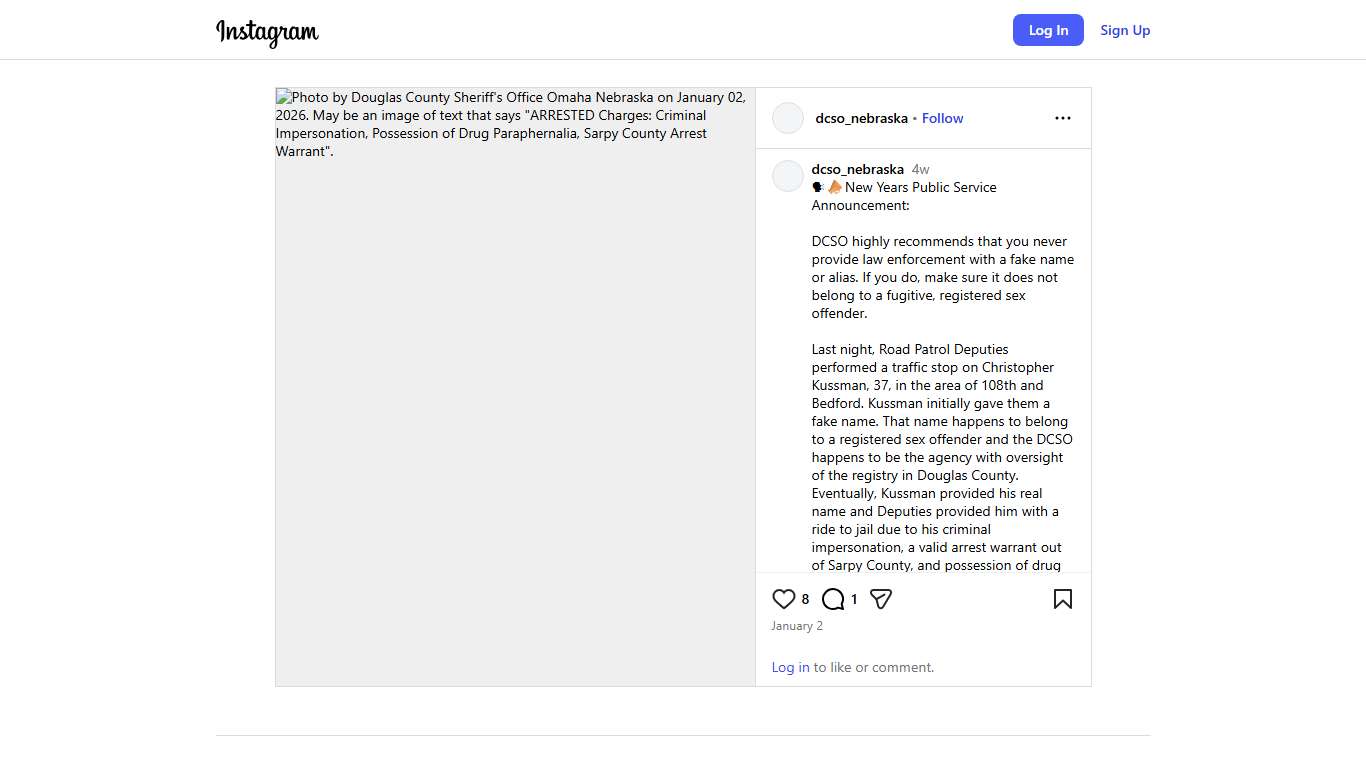The width and height of the screenshot is (1366, 768).
Task: Click the megaphone emoji in the caption
Action: pyautogui.click(x=835, y=187)
